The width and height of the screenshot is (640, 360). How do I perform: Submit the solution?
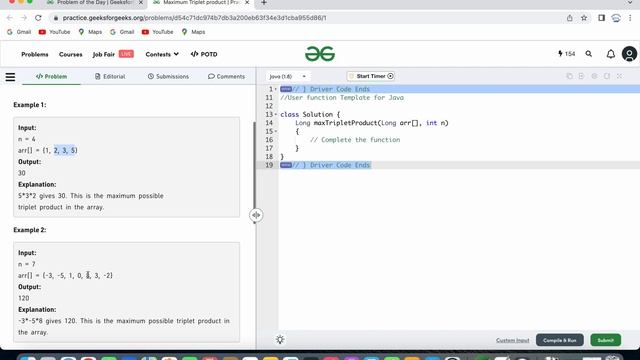click(606, 340)
